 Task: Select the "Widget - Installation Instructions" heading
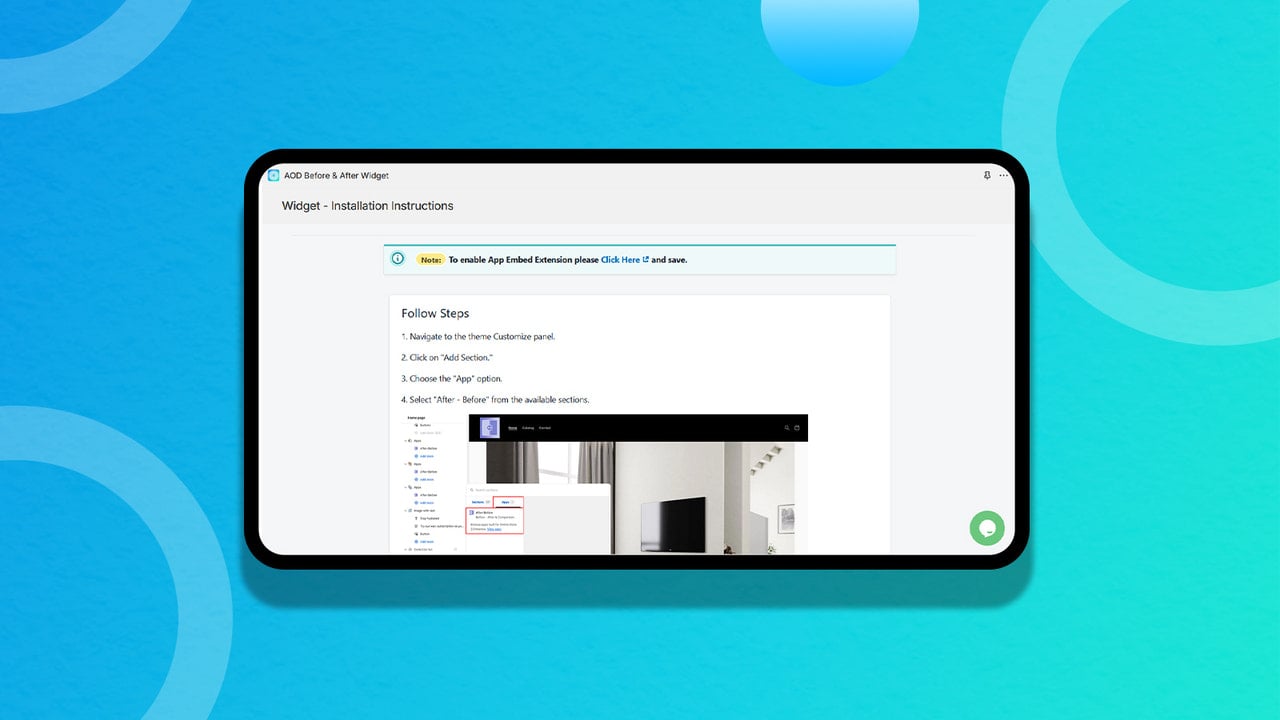(x=368, y=206)
